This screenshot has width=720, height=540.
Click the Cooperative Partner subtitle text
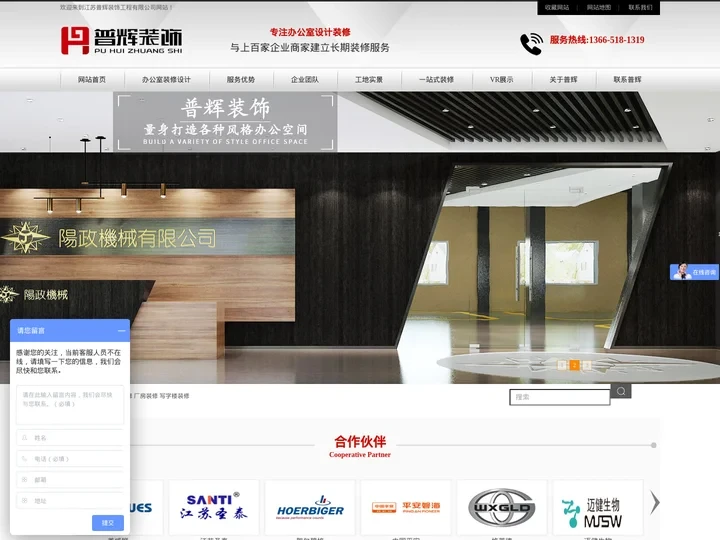(360, 455)
